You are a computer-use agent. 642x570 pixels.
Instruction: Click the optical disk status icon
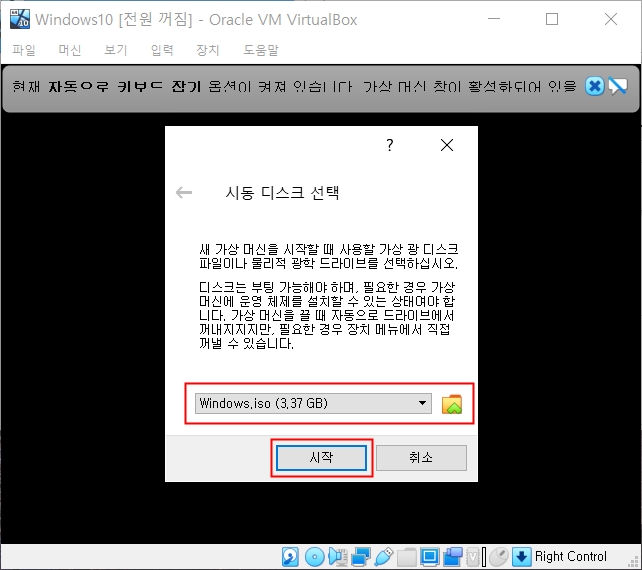[x=314, y=556]
